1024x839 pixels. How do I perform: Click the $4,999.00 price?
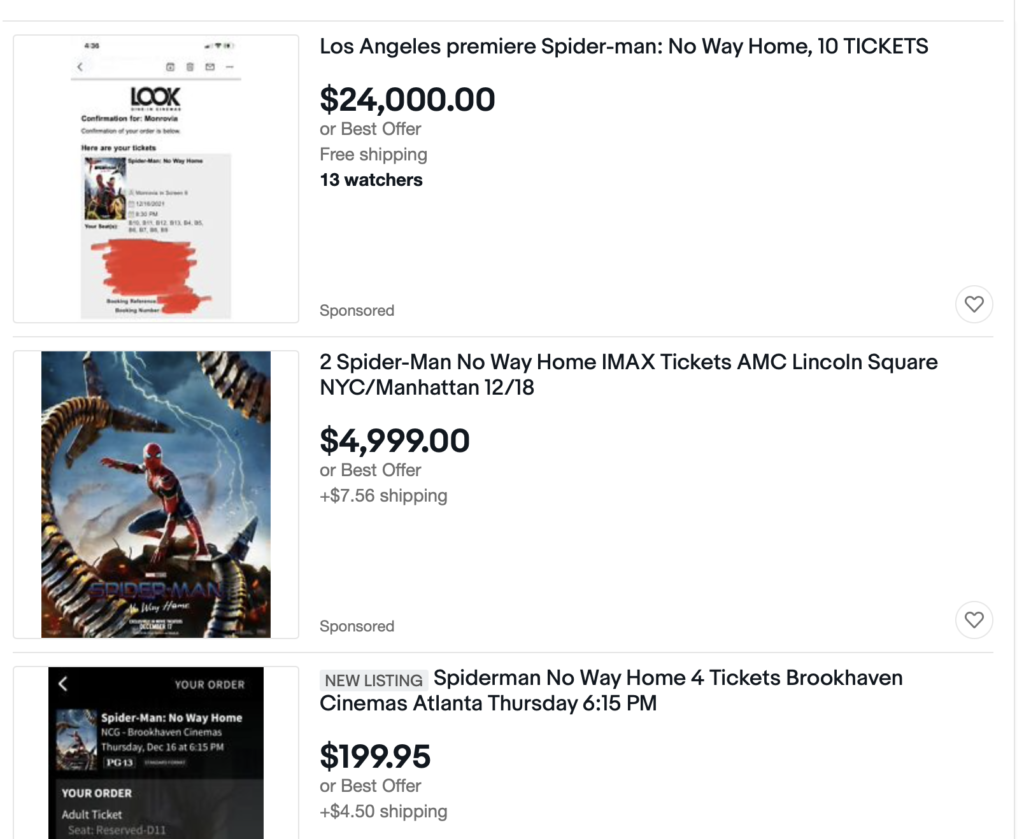click(394, 440)
